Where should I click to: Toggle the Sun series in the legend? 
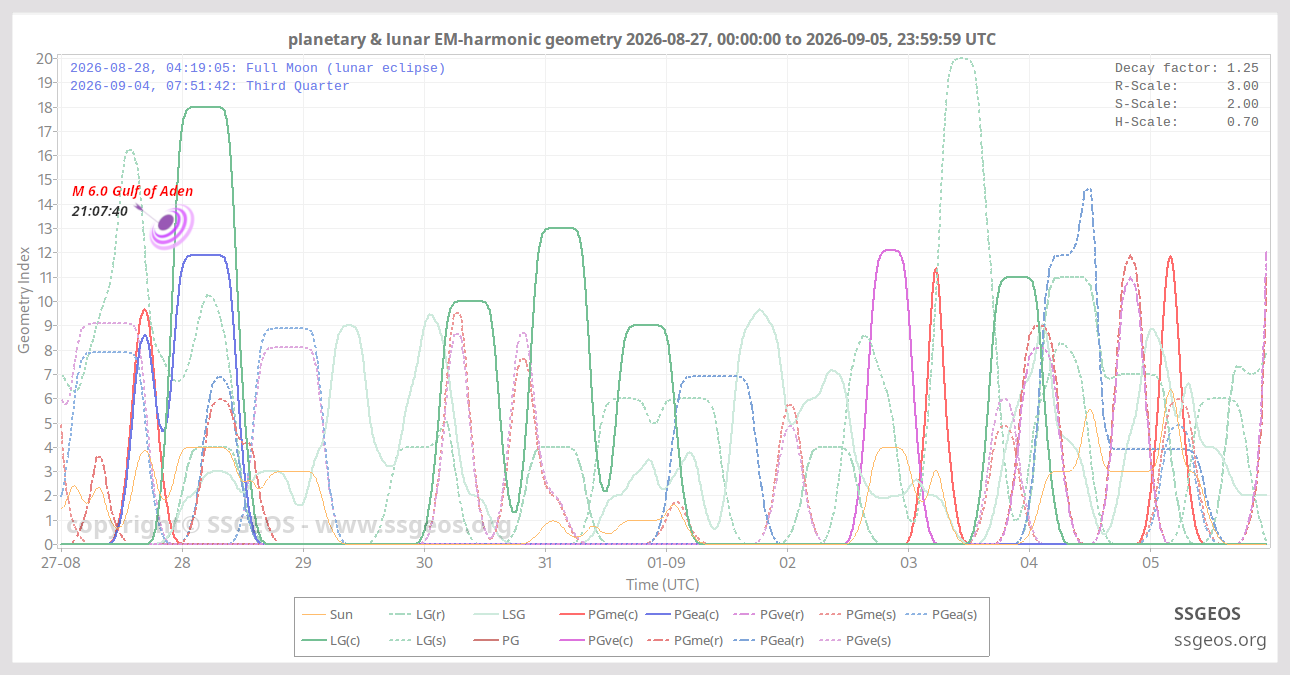click(326, 615)
